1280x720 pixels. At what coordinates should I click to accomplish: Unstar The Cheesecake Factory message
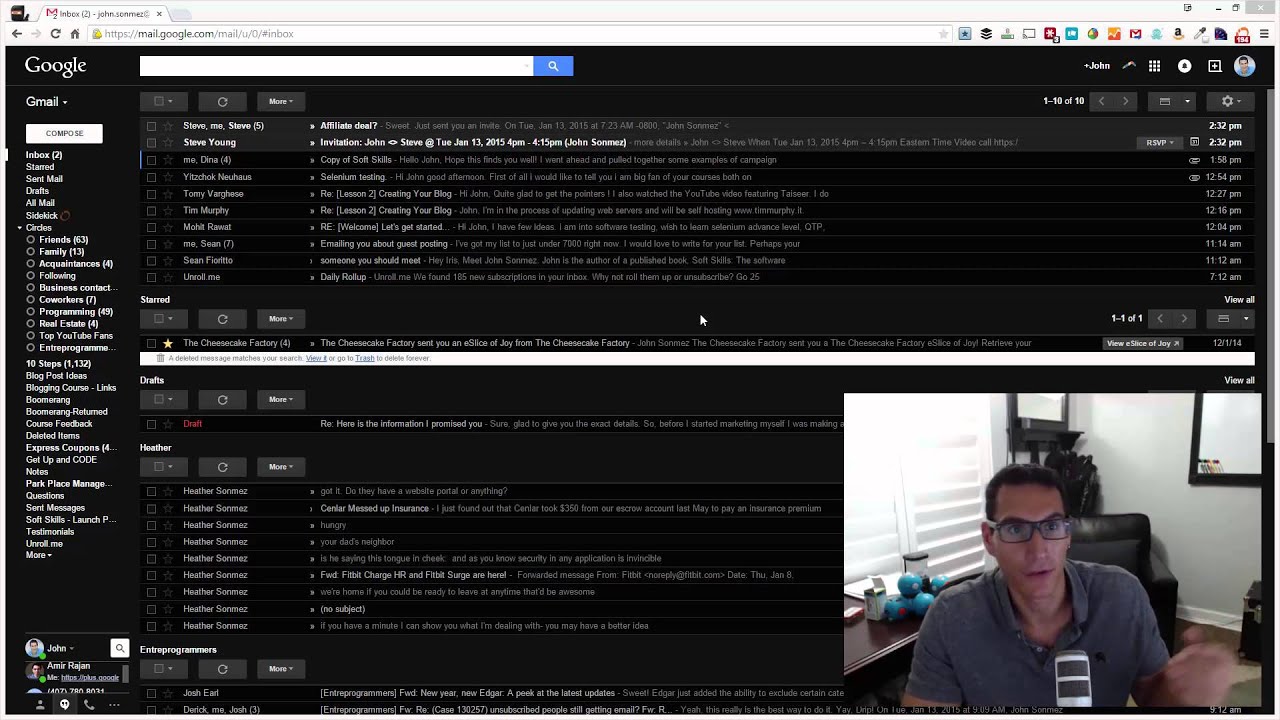tap(168, 343)
